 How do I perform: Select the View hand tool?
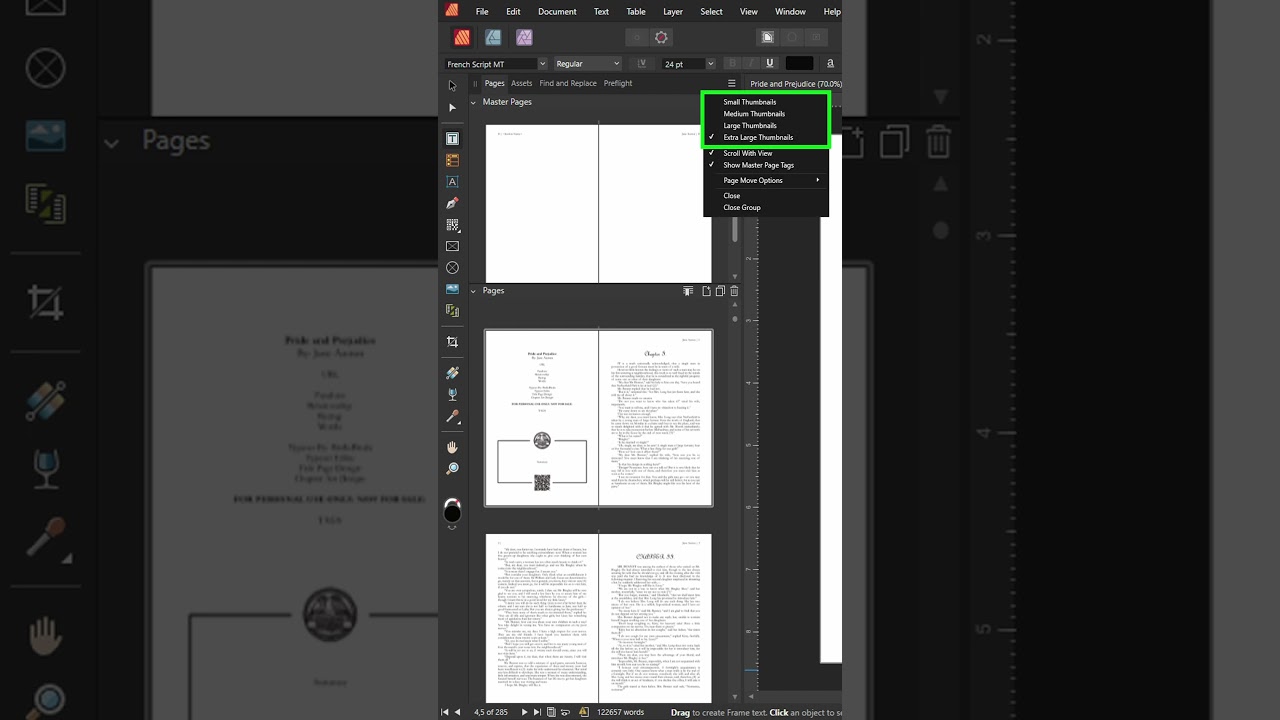point(452,447)
